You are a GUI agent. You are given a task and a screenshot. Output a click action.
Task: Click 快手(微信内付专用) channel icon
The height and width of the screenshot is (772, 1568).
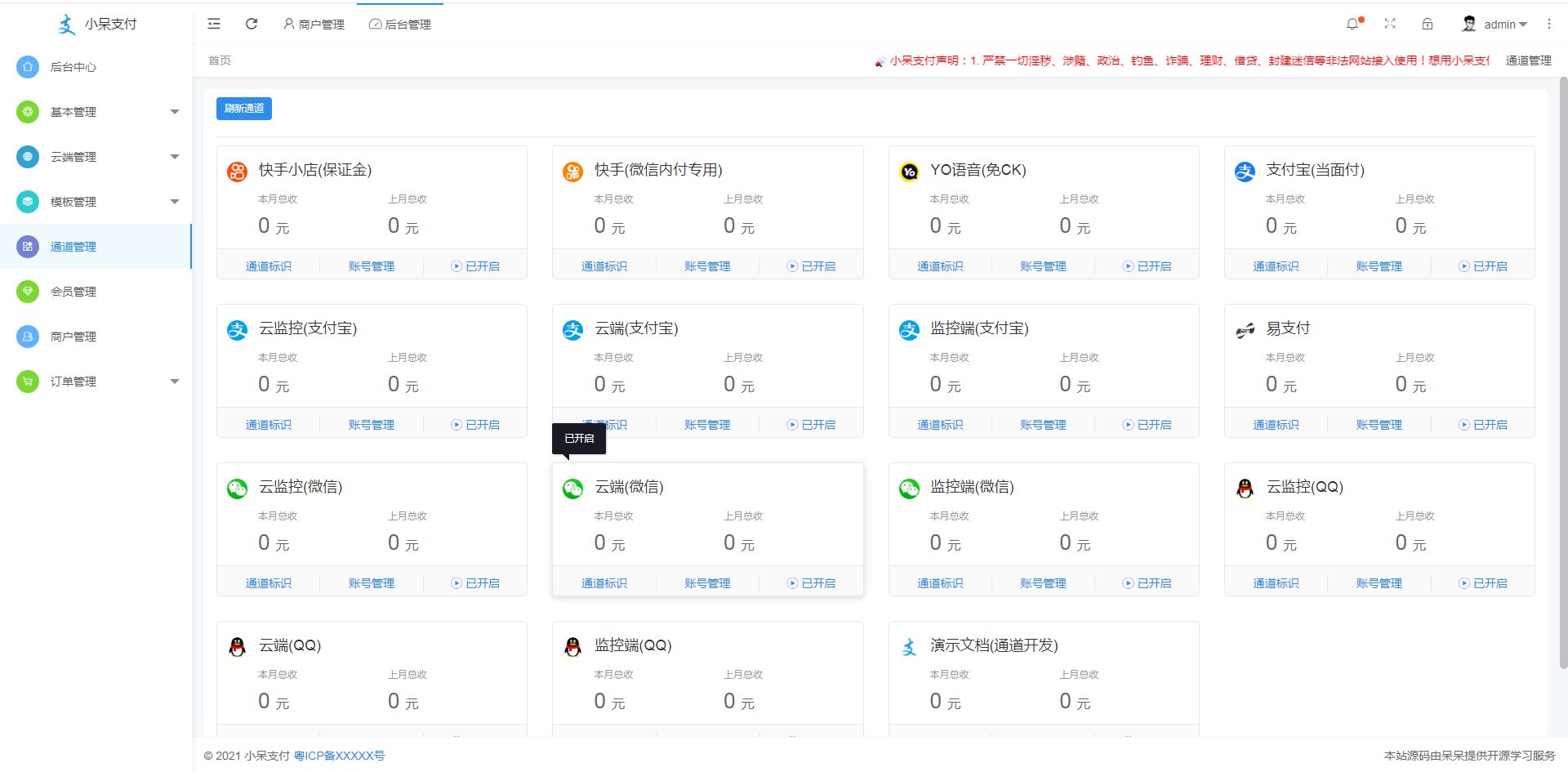[x=572, y=172]
